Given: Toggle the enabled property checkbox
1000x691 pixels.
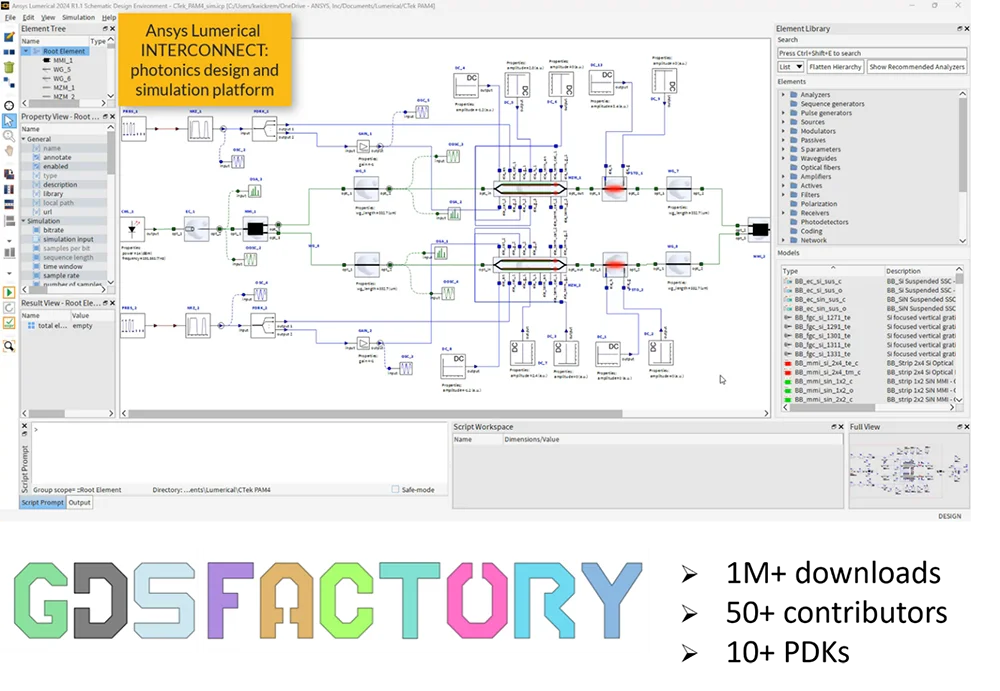Looking at the screenshot, I should [36, 166].
